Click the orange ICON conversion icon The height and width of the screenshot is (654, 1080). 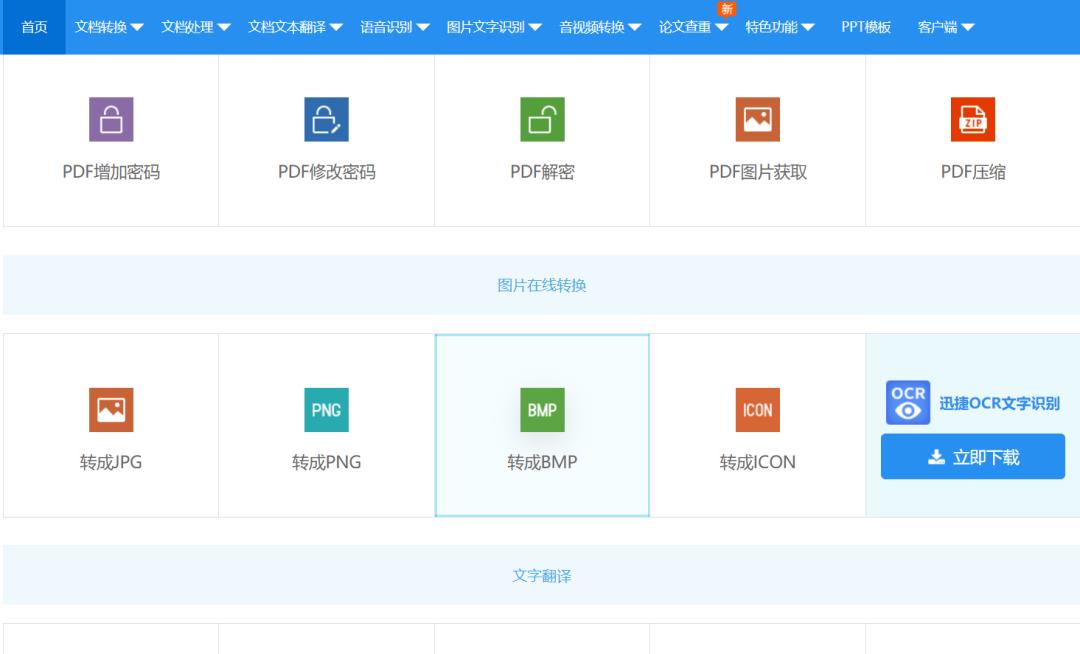tap(757, 410)
